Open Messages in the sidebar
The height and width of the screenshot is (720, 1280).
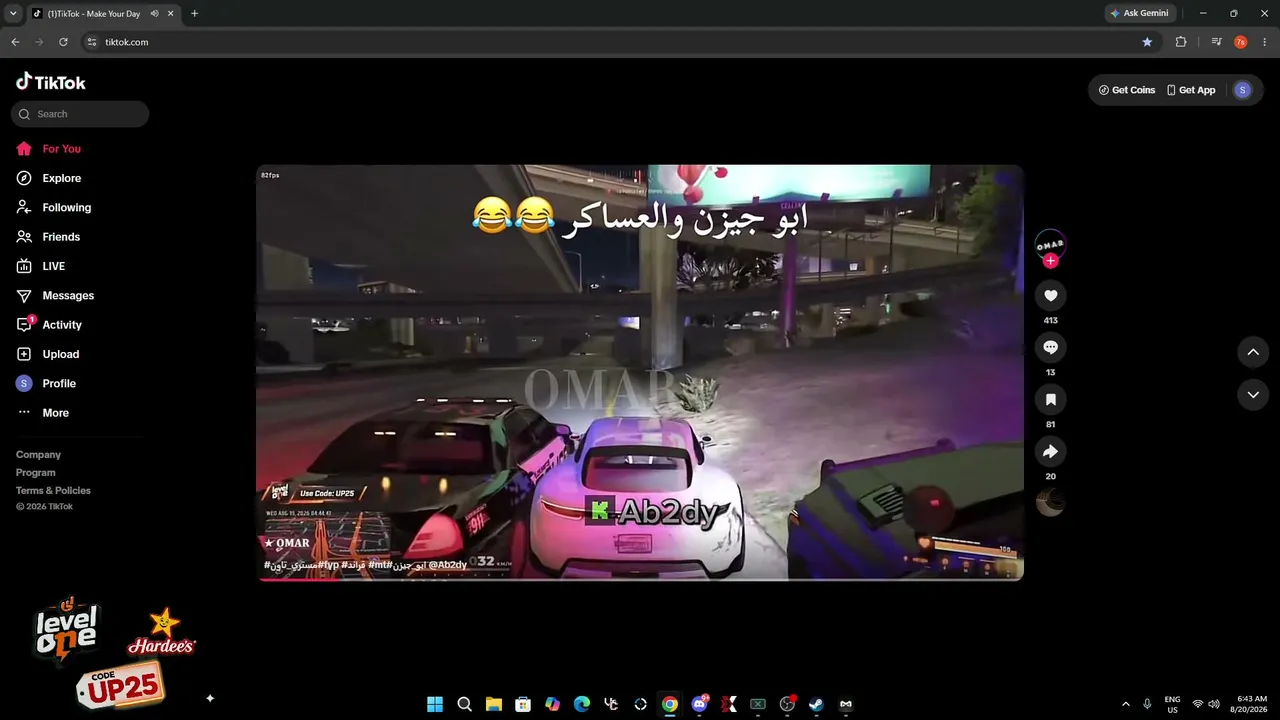55,295
